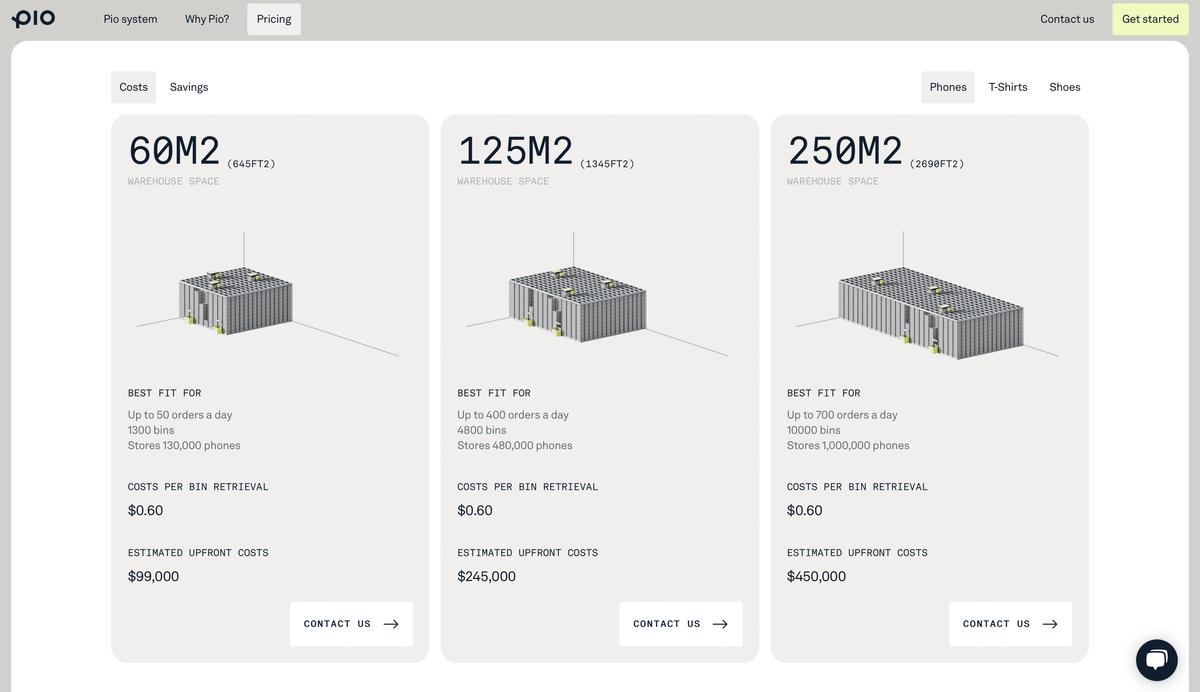
Task: Click Contact us in top navigation
Action: click(1067, 19)
